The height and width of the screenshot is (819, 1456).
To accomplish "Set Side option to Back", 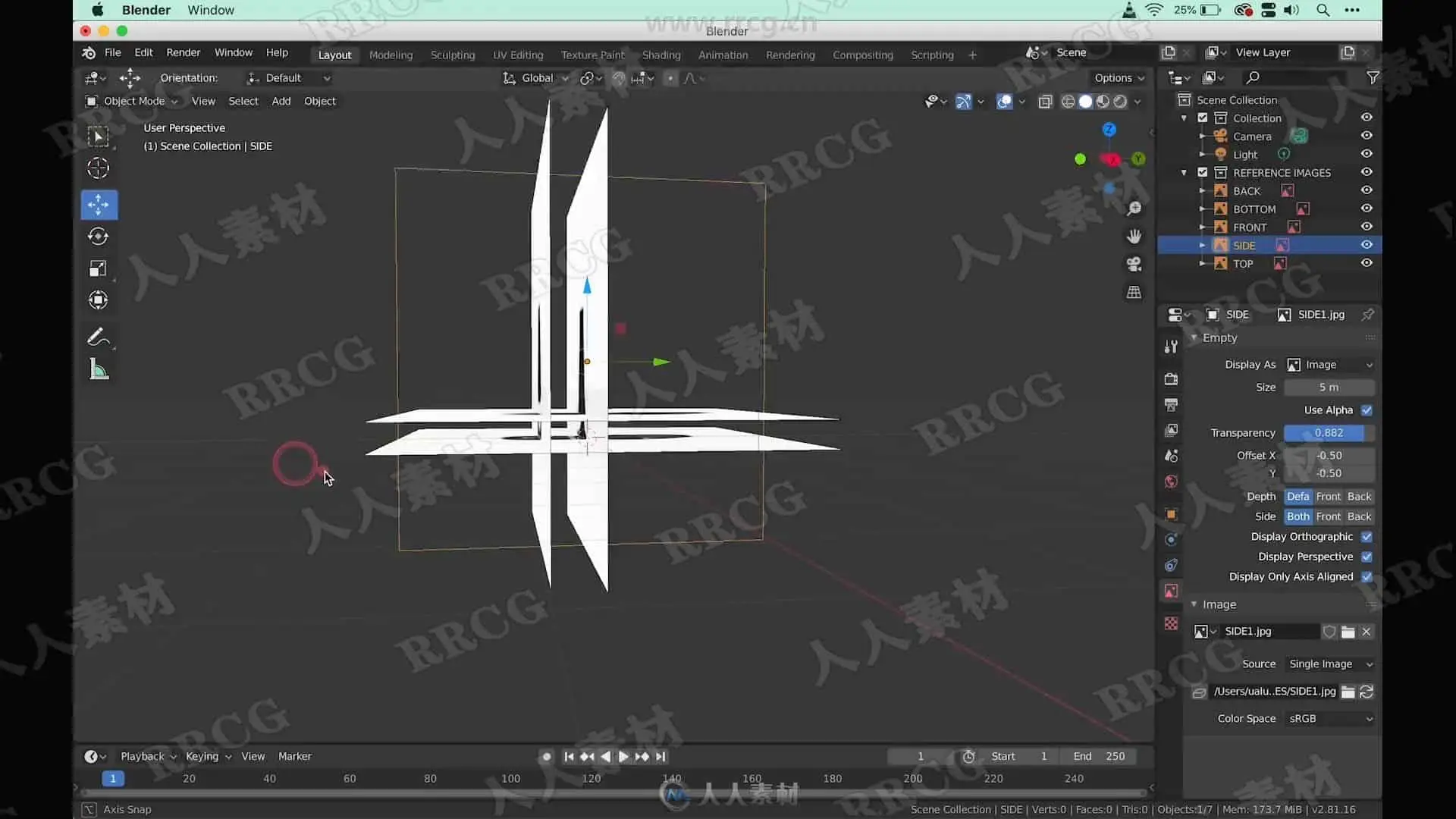I will pos(1359,516).
